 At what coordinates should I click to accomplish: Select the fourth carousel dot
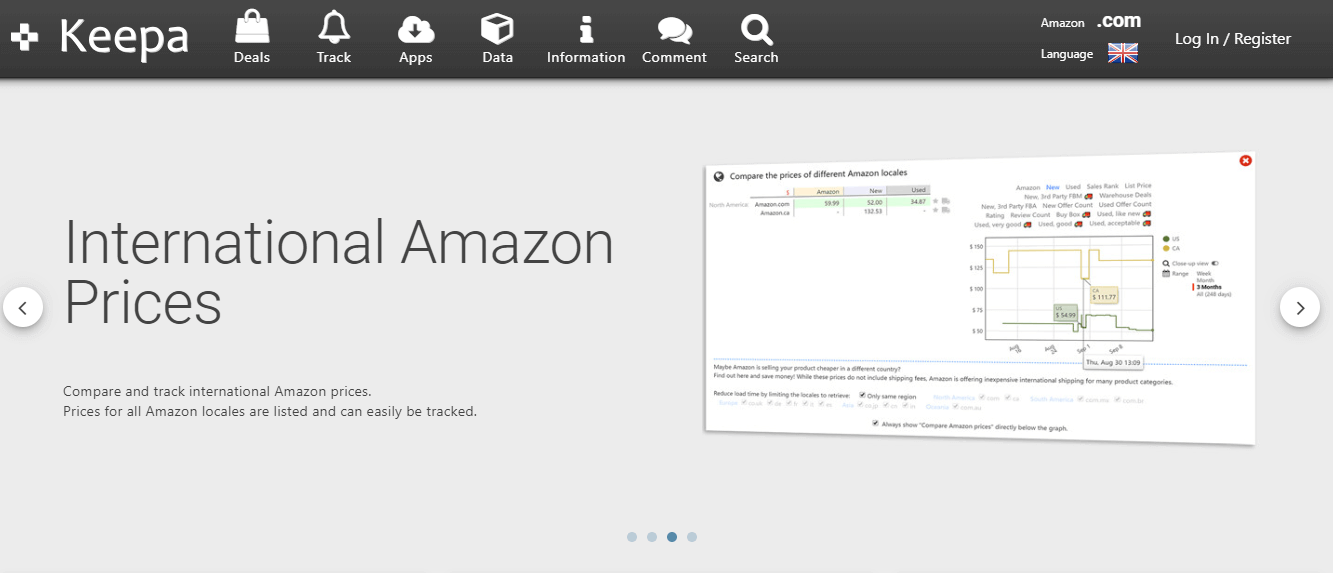point(692,537)
